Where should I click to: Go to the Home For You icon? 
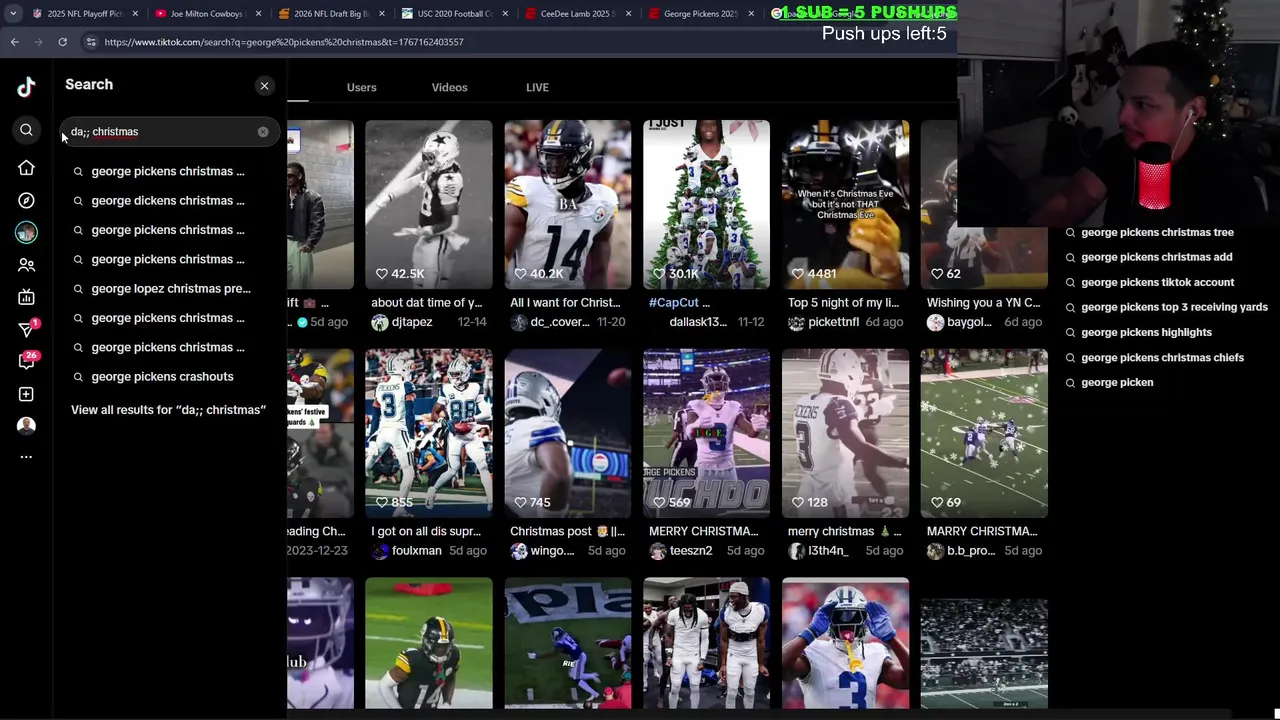pyautogui.click(x=26, y=168)
